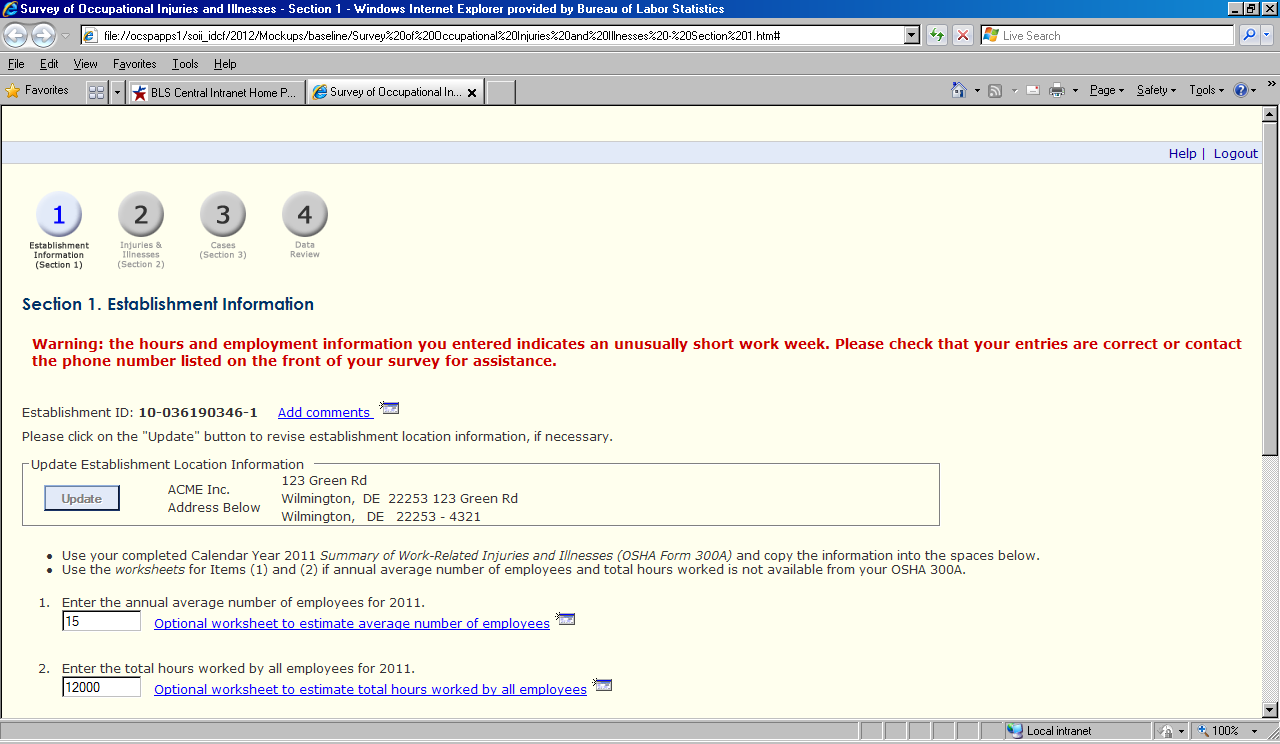Open the address bar dropdown arrow
Image resolution: width=1280 pixels, height=744 pixels.
[x=911, y=35]
